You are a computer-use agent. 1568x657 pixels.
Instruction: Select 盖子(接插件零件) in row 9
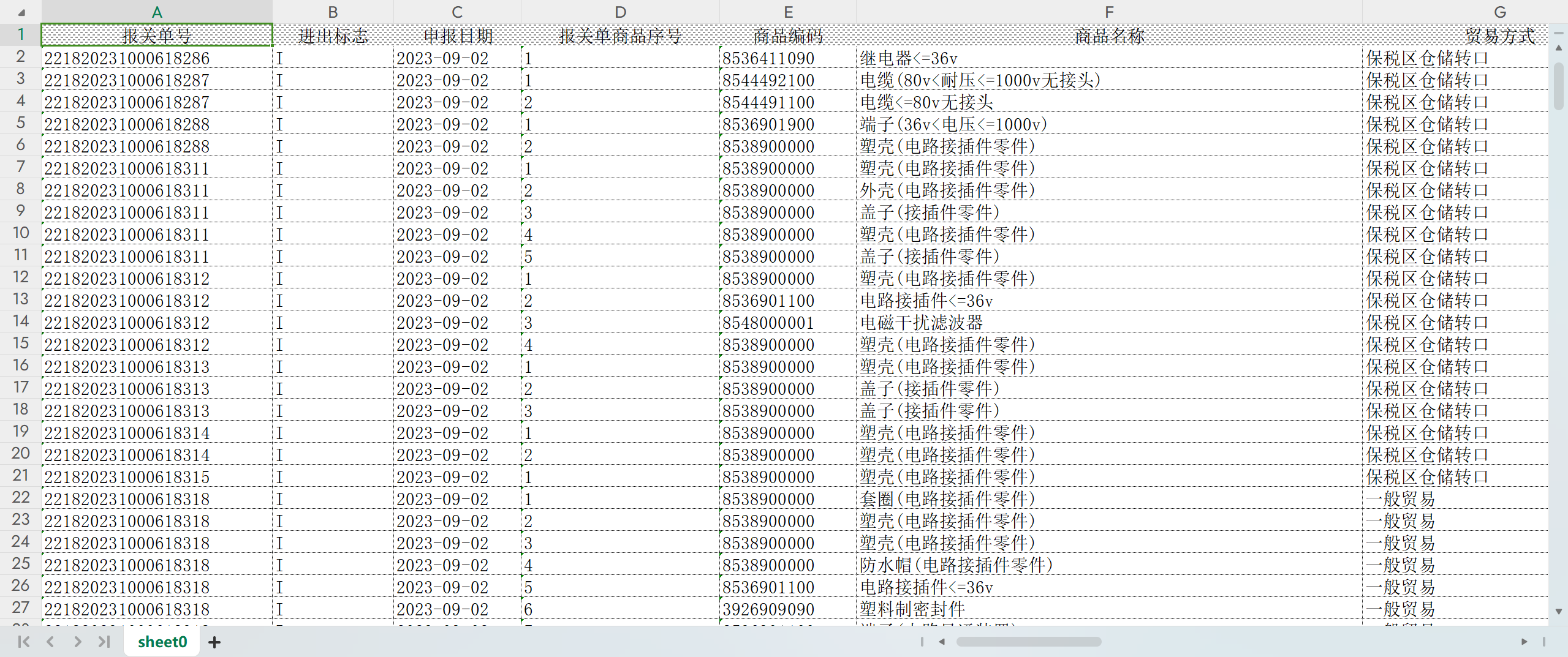[1109, 212]
